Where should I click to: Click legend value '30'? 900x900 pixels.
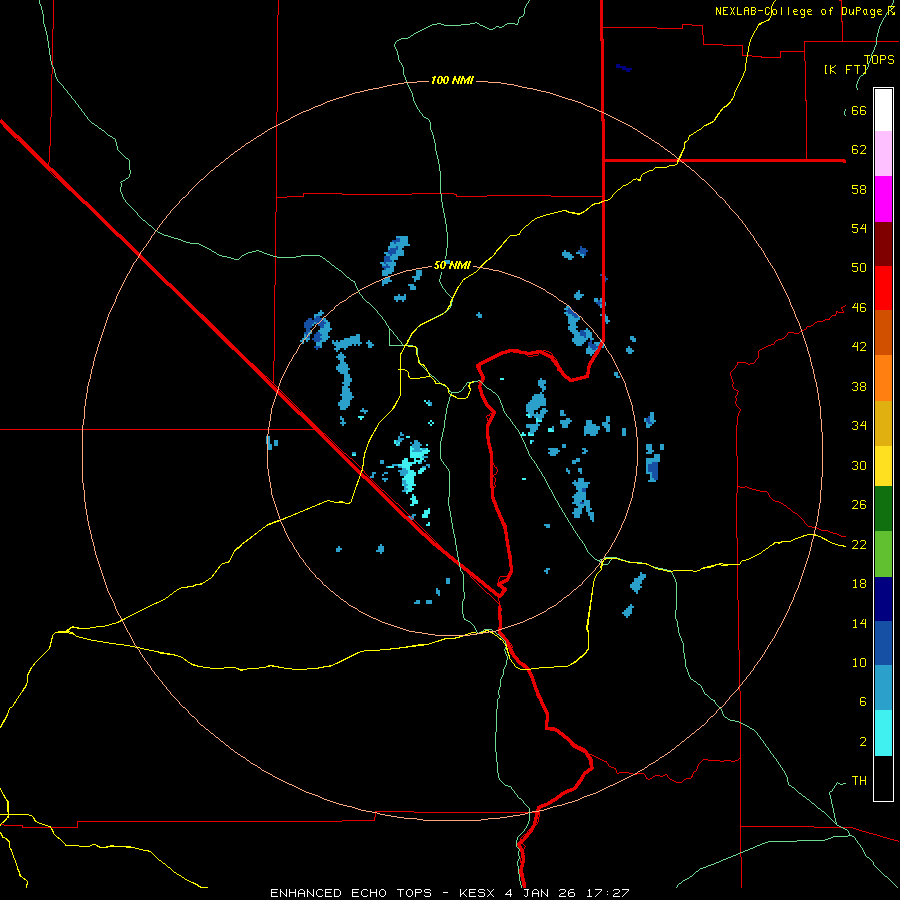coord(859,465)
